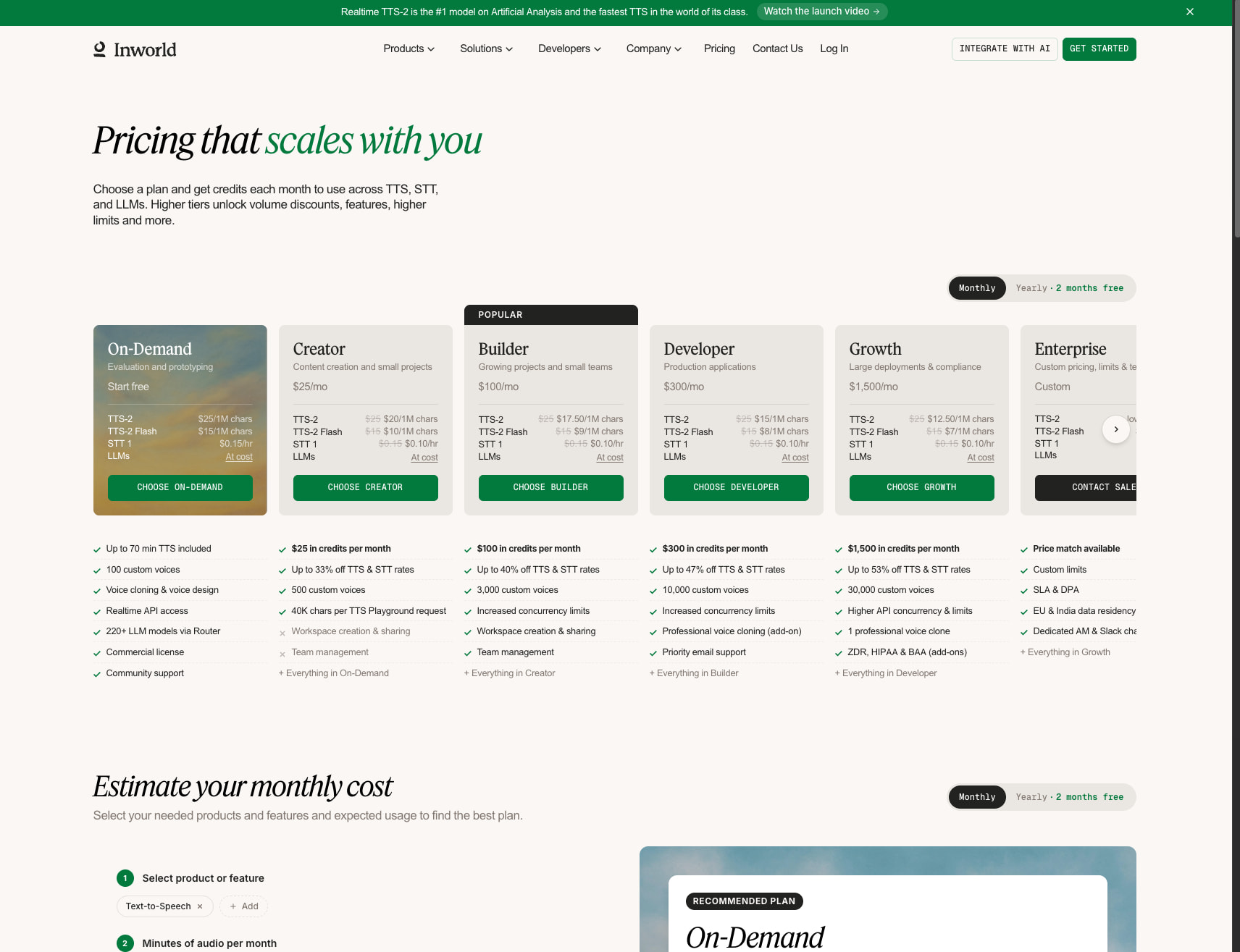The image size is (1240, 952).
Task: Click '220+ LLM models via Router'
Action: coord(163,631)
